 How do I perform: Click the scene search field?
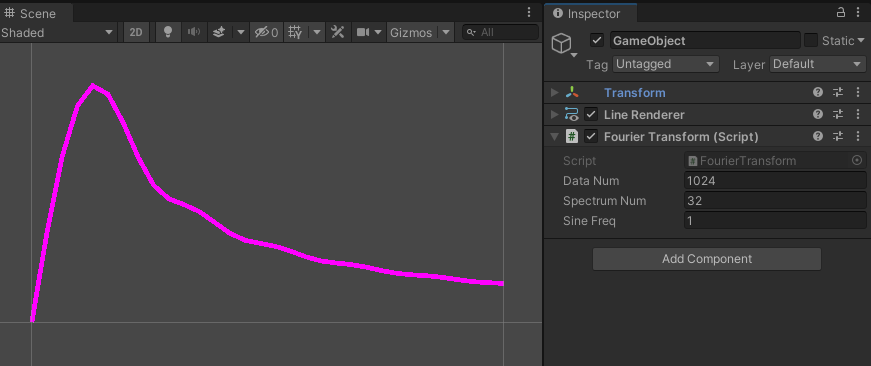coord(500,32)
